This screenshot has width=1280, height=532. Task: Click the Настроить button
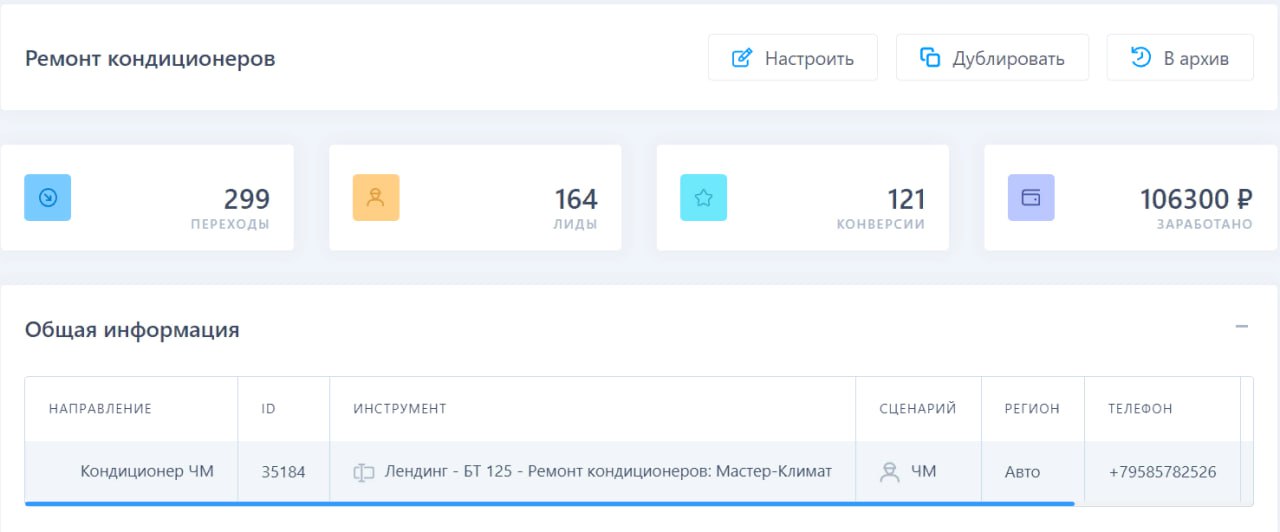(792, 58)
